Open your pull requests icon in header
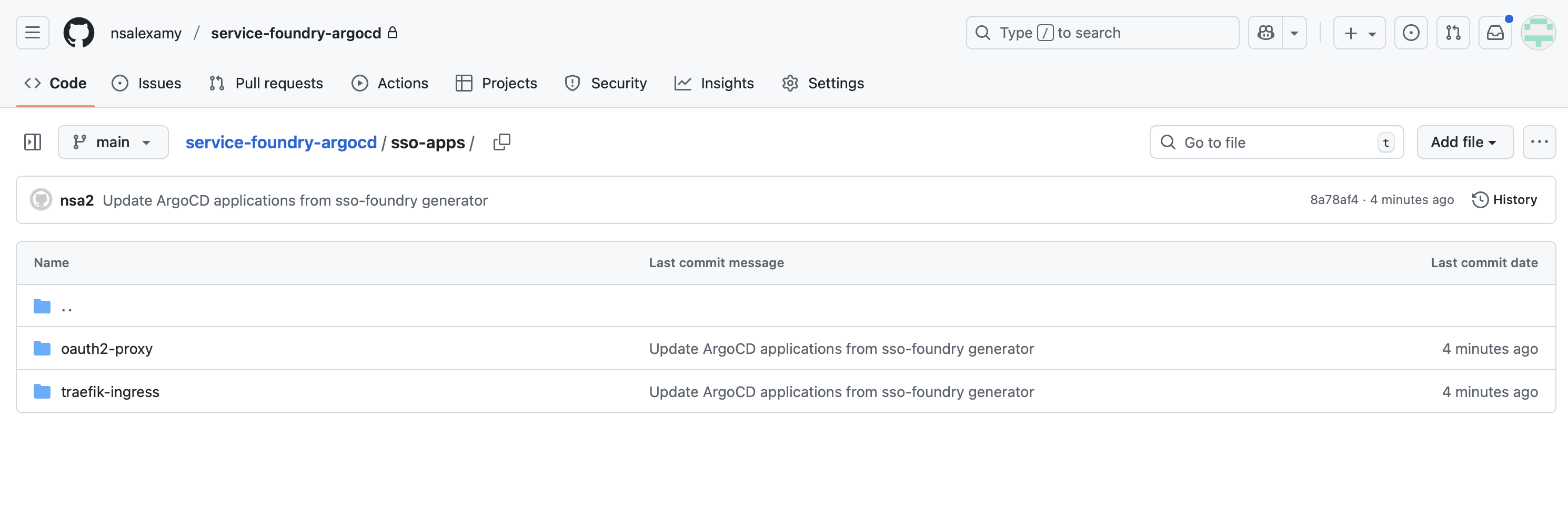The height and width of the screenshot is (508, 1568). click(x=1453, y=33)
